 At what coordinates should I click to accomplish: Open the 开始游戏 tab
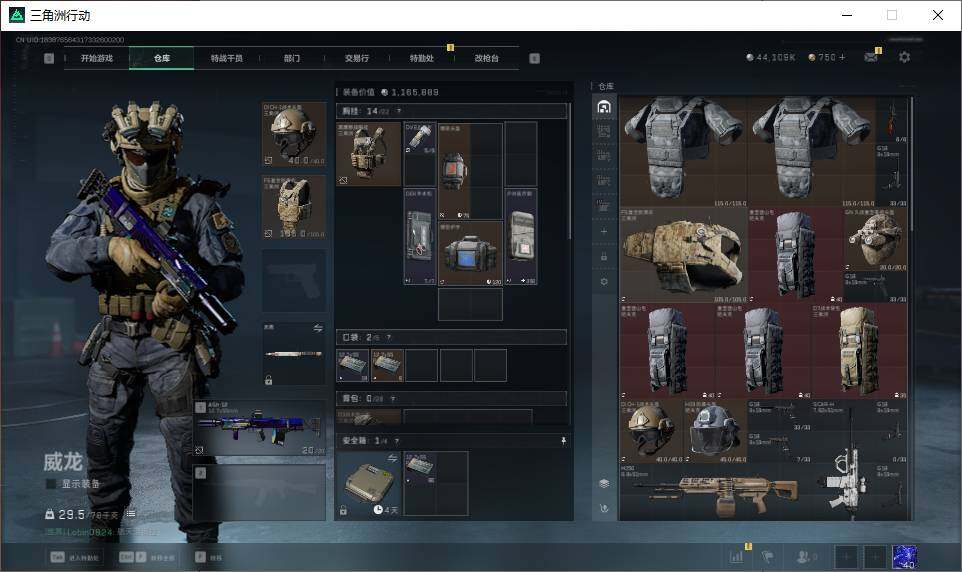97,58
